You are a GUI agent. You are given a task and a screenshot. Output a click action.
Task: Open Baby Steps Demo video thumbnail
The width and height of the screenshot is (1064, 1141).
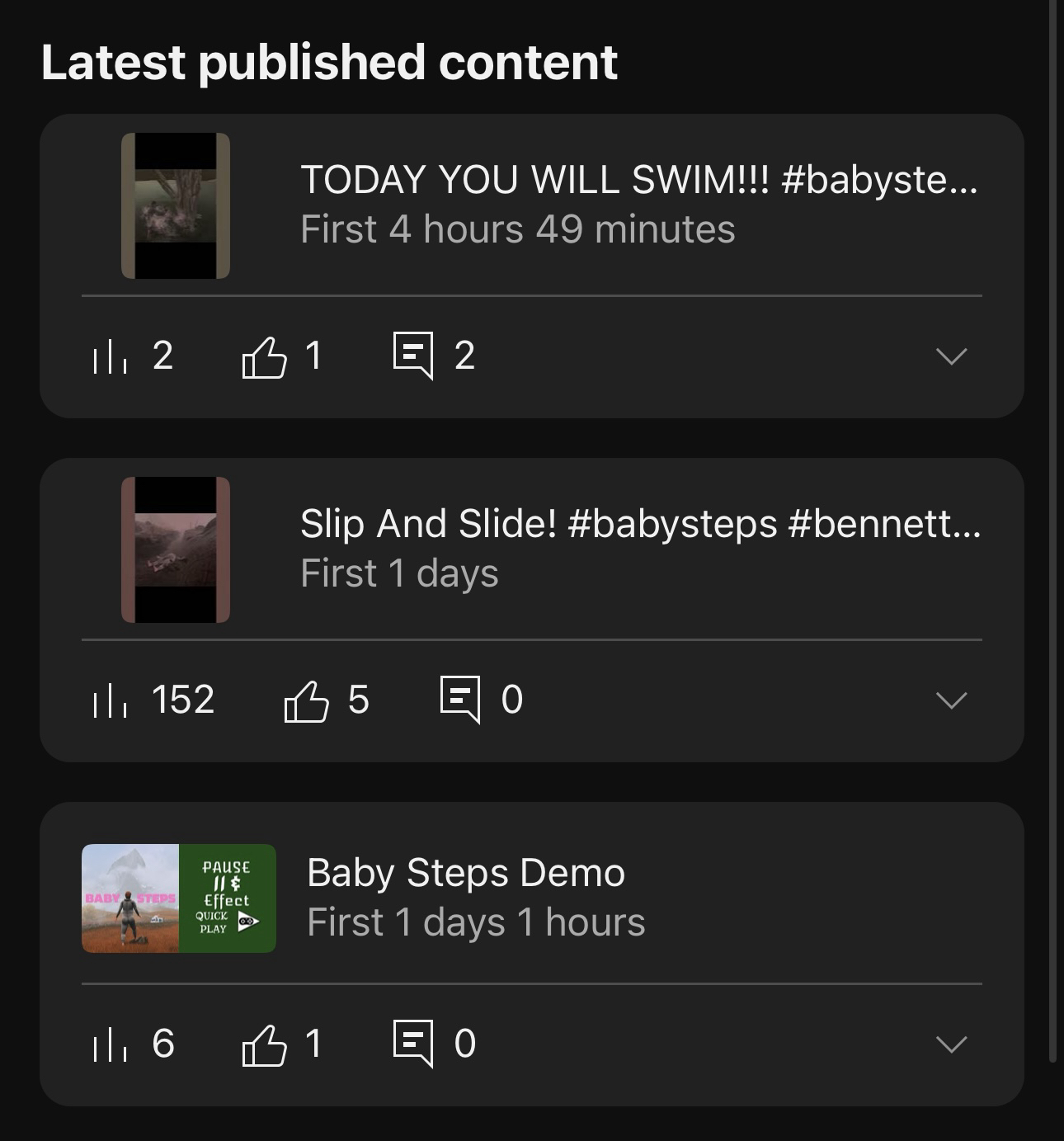click(x=179, y=898)
